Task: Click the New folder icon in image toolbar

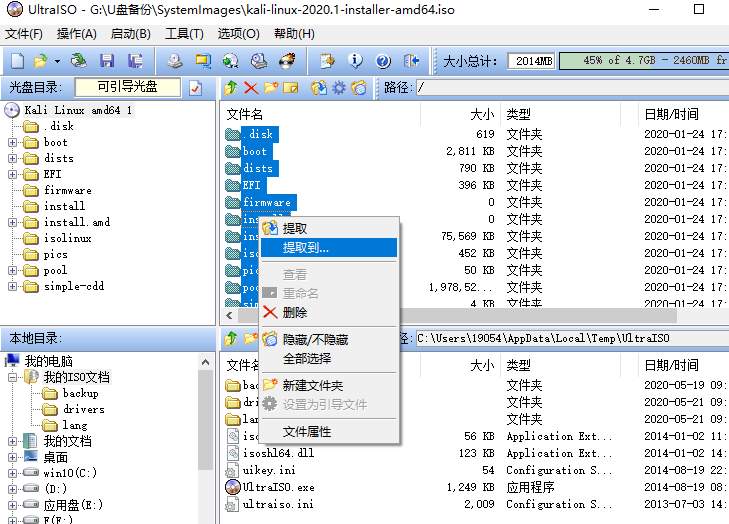Action: point(271,87)
